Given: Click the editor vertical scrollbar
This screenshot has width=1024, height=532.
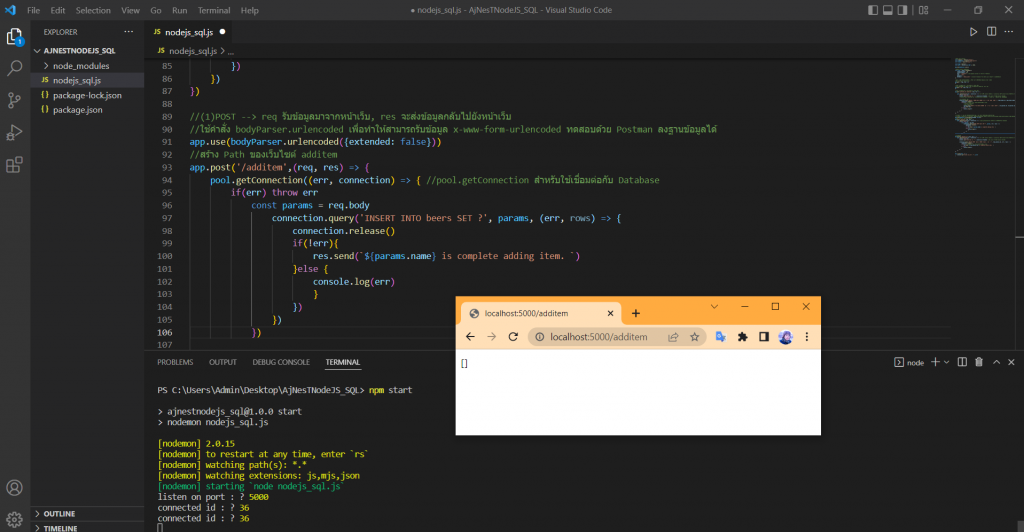Looking at the screenshot, I should 1019,202.
